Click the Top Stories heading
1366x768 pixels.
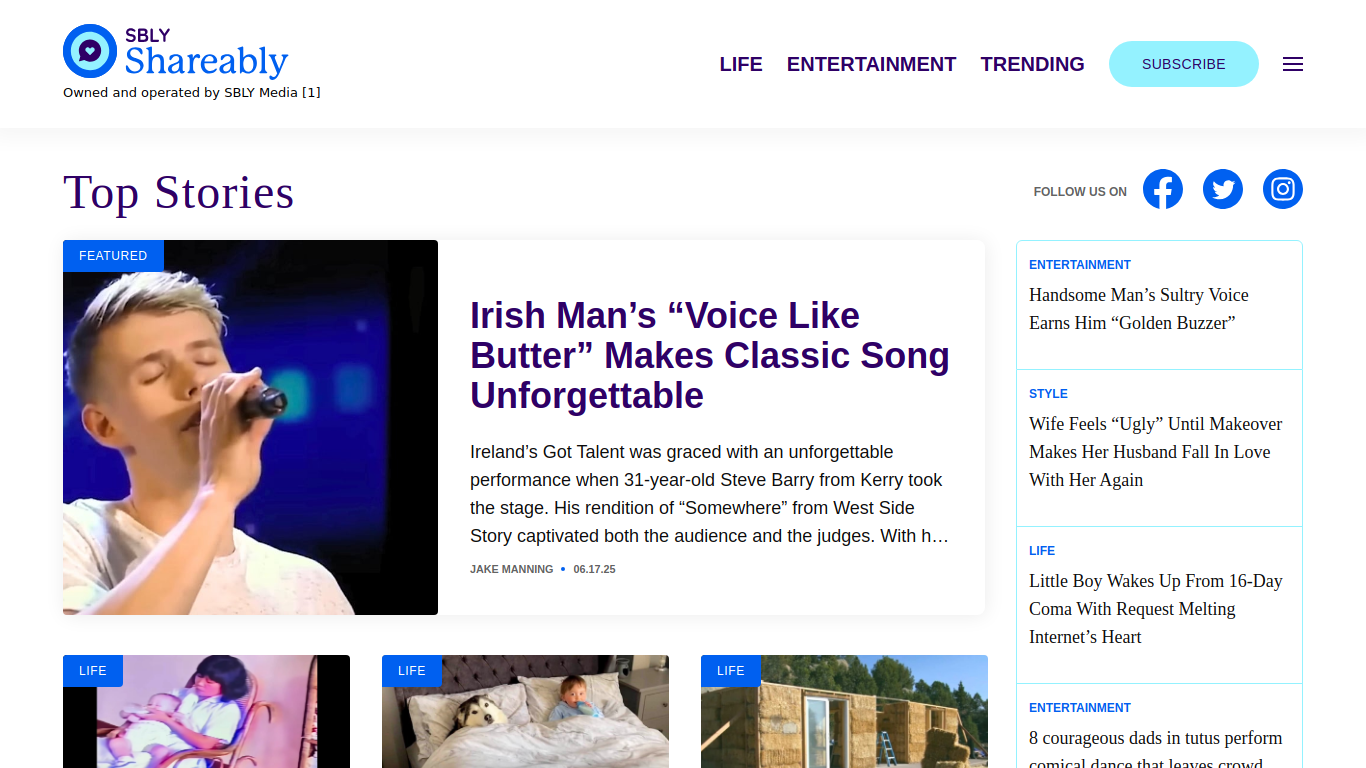click(179, 192)
